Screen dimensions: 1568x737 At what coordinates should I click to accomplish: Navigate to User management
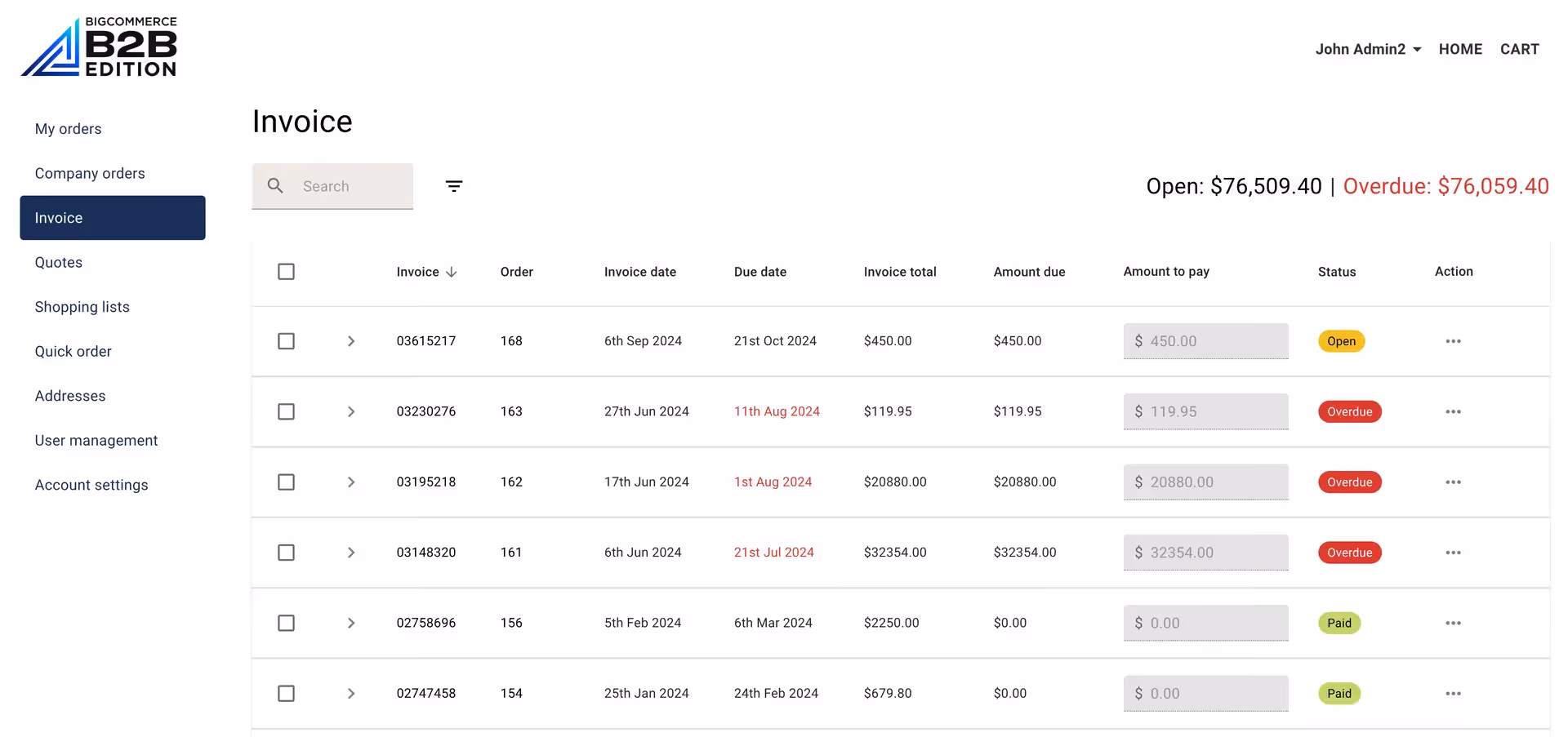[x=96, y=440]
